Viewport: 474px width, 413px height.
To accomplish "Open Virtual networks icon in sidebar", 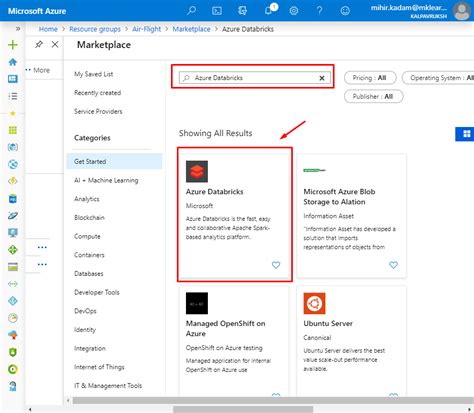I will pyautogui.click(x=13, y=284).
